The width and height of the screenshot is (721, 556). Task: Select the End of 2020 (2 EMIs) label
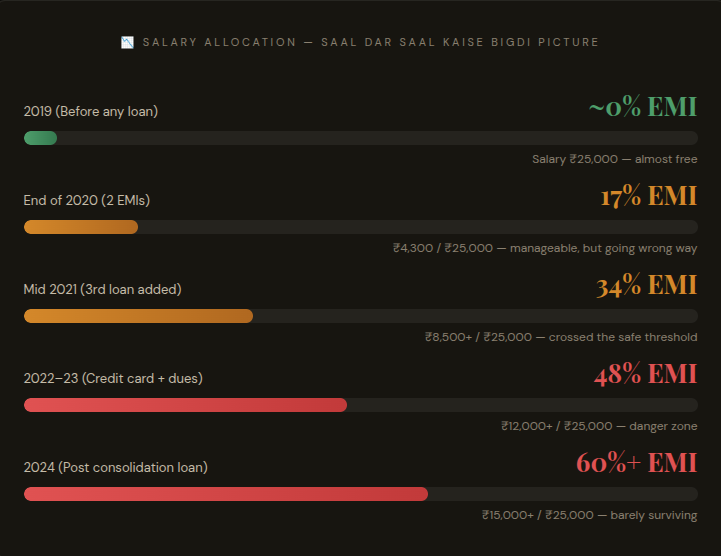[87, 200]
